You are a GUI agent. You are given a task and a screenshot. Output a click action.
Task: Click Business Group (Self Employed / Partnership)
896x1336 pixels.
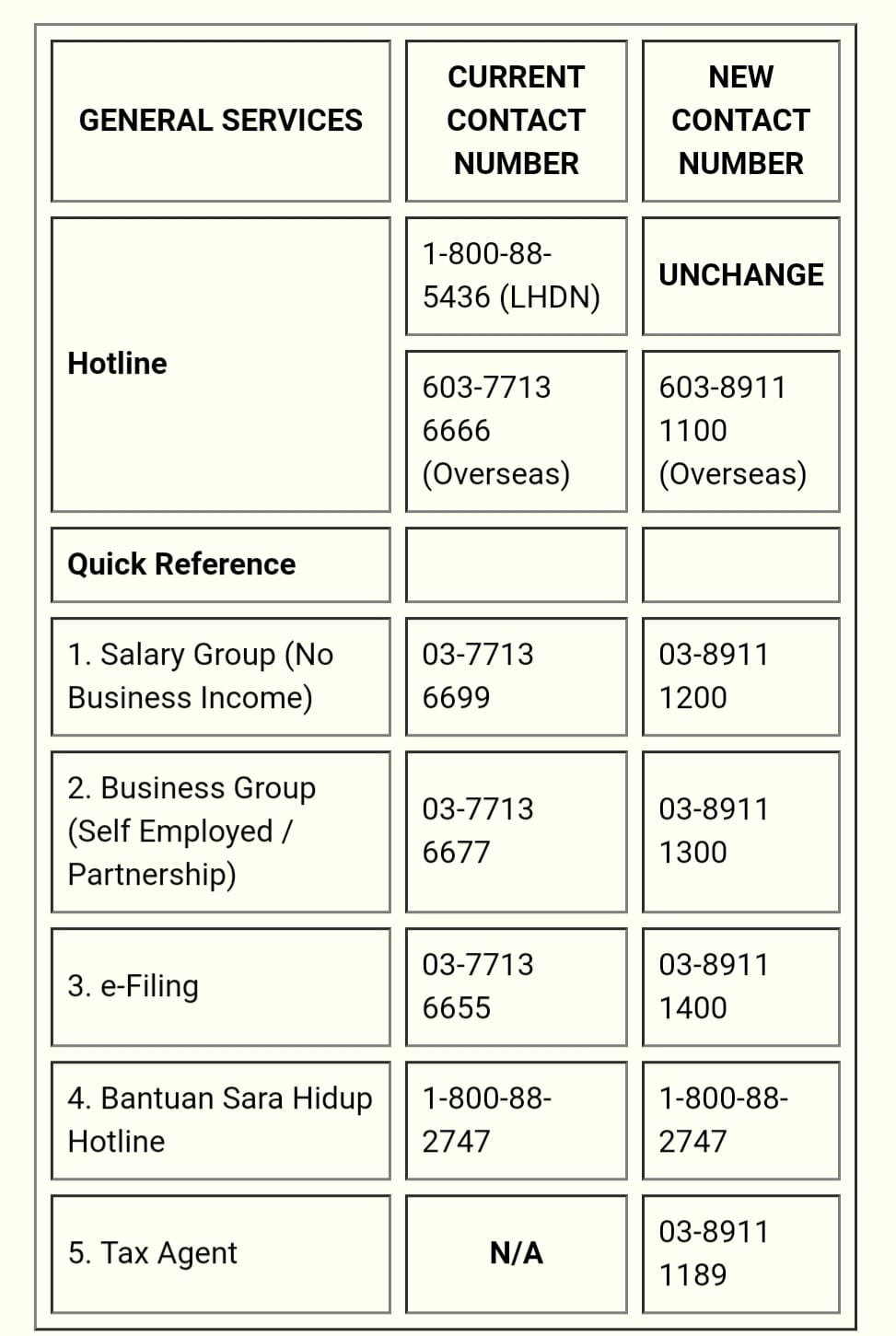pos(221,831)
